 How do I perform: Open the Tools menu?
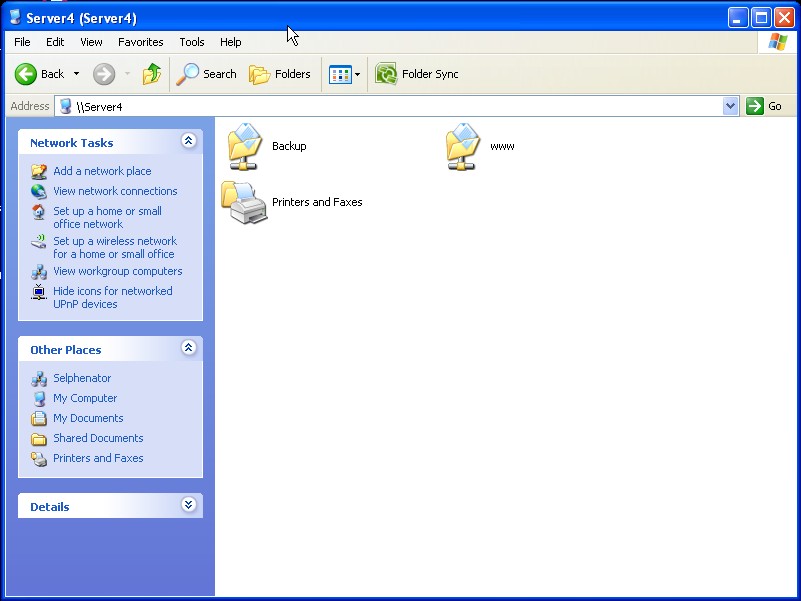[x=192, y=42]
